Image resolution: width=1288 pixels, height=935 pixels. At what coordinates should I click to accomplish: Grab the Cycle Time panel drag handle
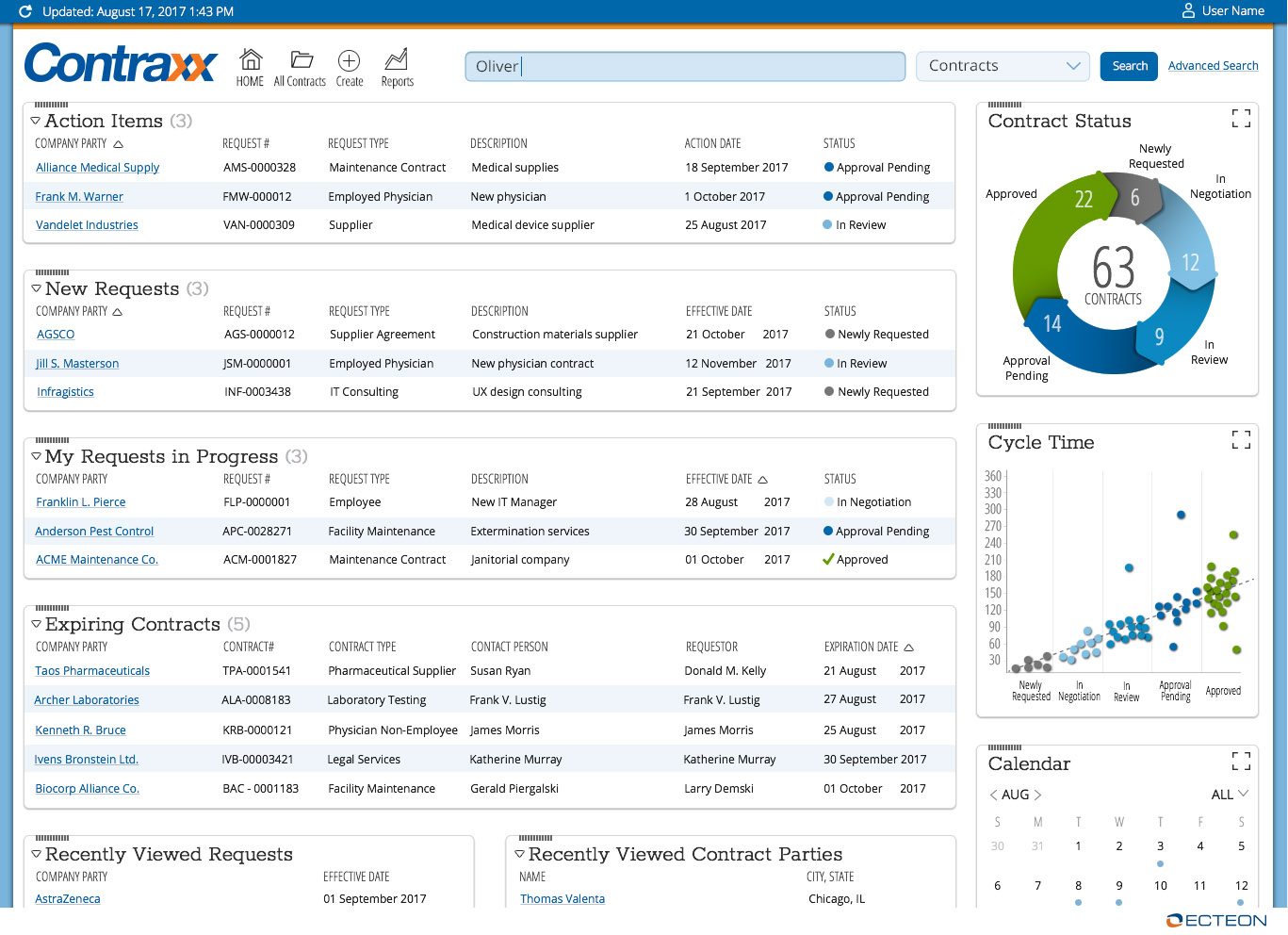[1004, 426]
